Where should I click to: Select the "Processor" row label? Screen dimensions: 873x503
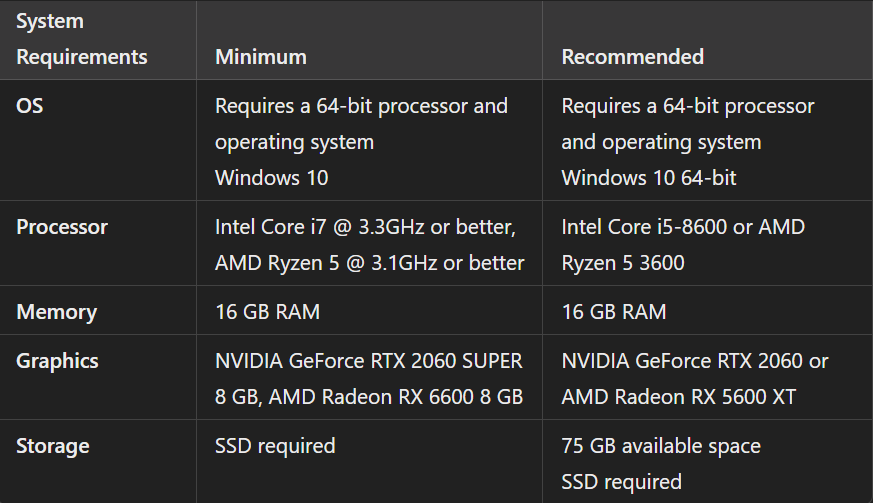point(62,227)
